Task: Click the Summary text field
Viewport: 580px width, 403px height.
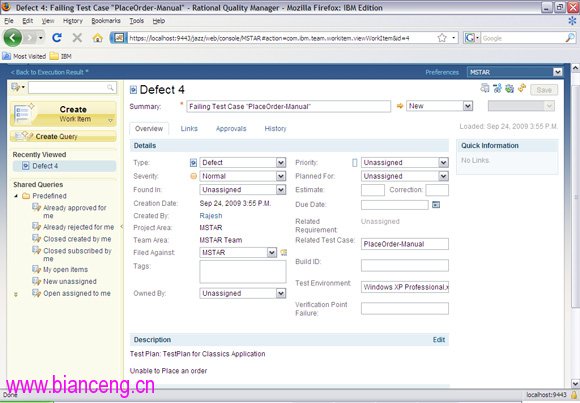Action: pyautogui.click(x=289, y=107)
